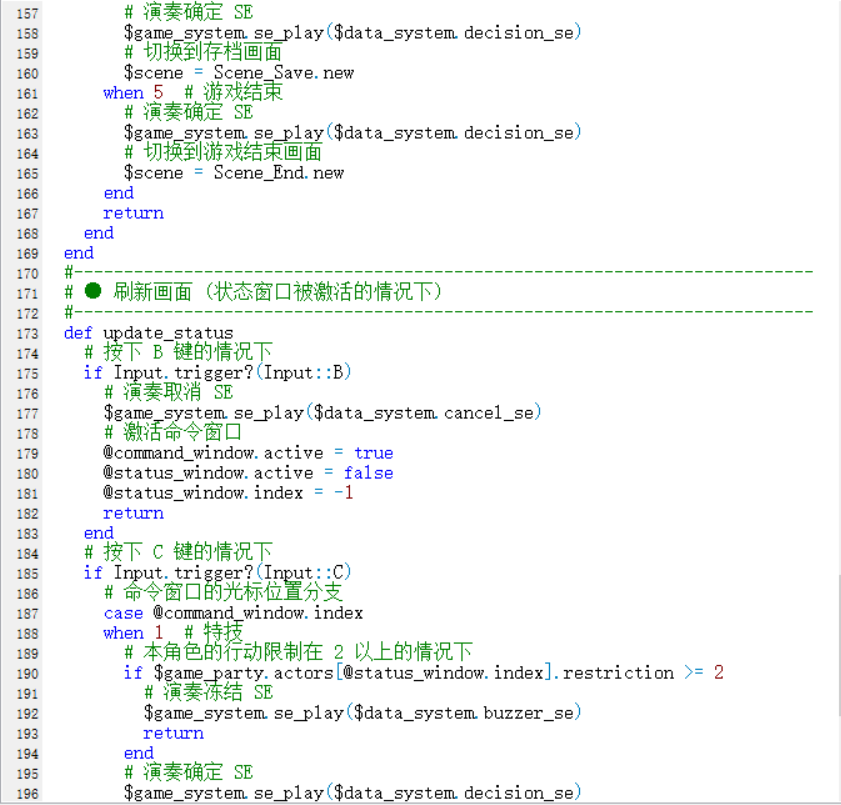This screenshot has height=805, width=841.
Task: Click 'Scene_End.new' on line 165
Action: (279, 173)
